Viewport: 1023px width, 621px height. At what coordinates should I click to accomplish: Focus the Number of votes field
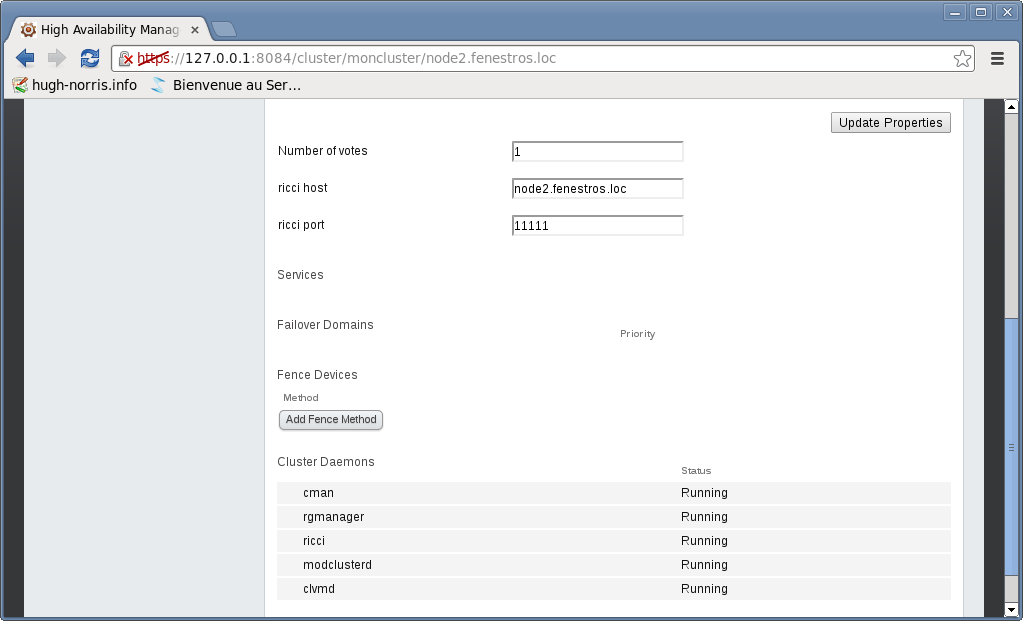coord(597,152)
